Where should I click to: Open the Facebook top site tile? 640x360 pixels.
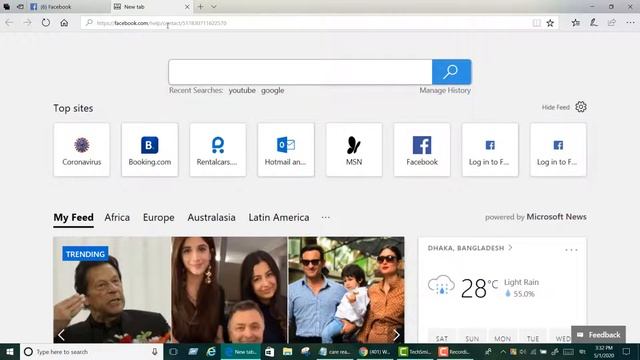422,150
